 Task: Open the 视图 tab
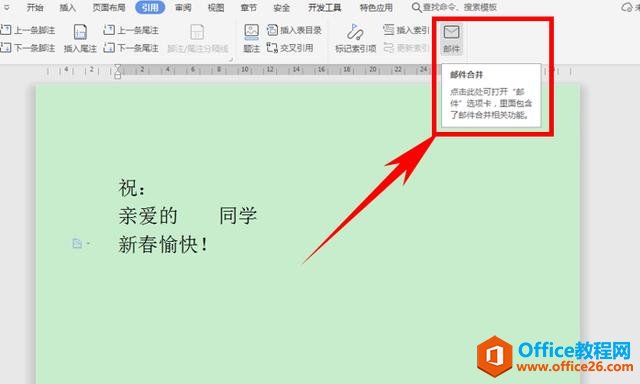click(216, 7)
